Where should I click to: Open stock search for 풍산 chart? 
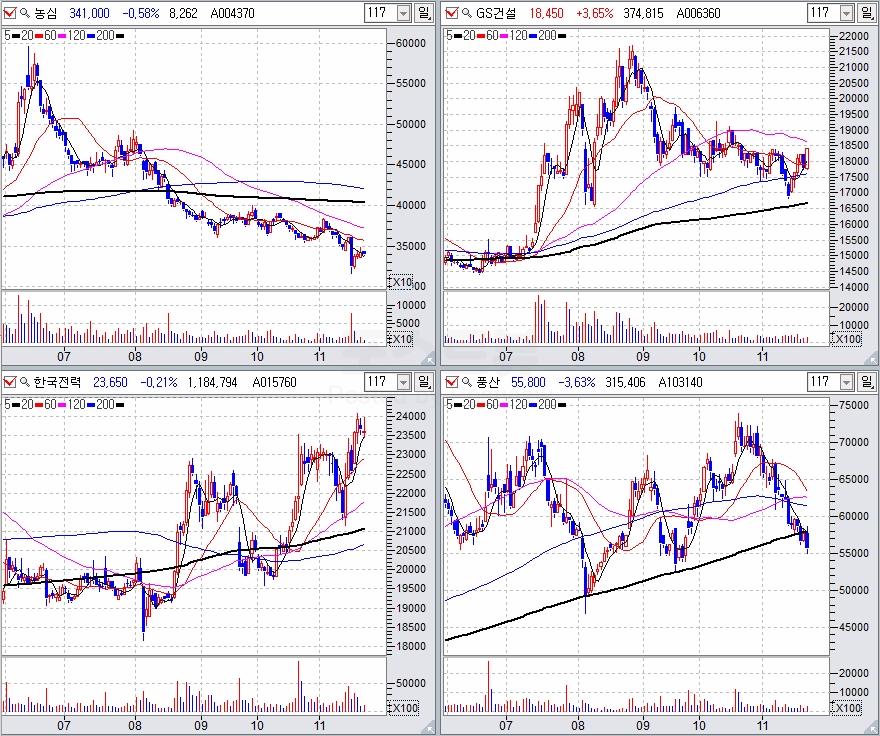click(x=464, y=381)
